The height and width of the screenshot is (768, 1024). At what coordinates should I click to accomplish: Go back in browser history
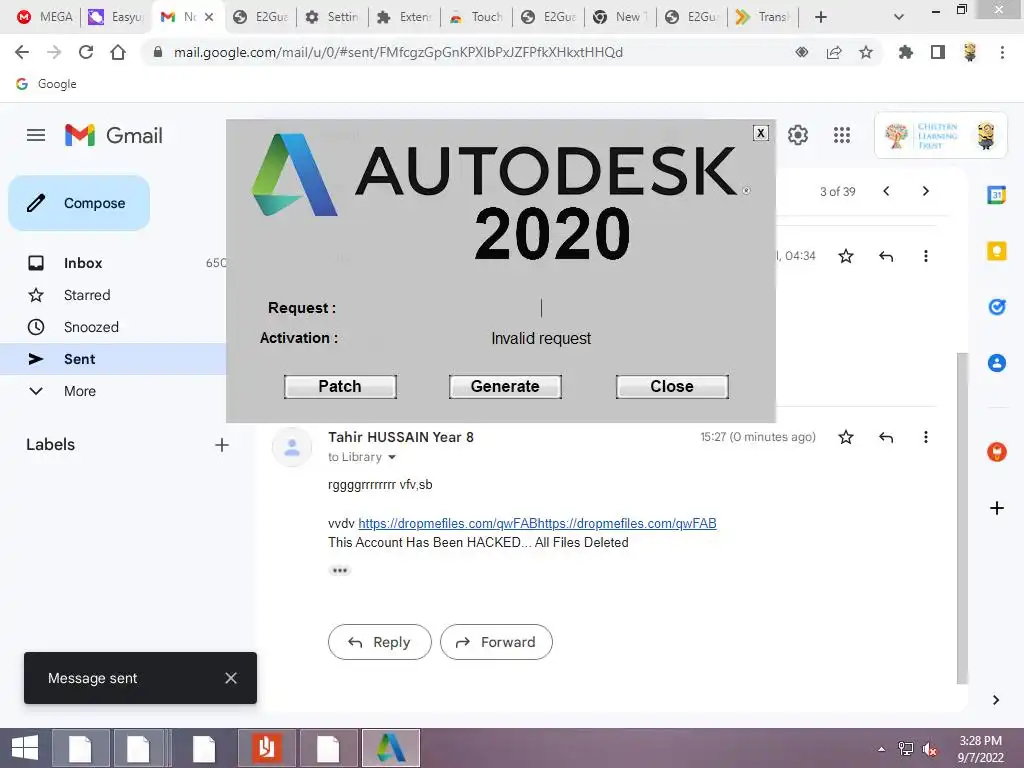pos(22,52)
